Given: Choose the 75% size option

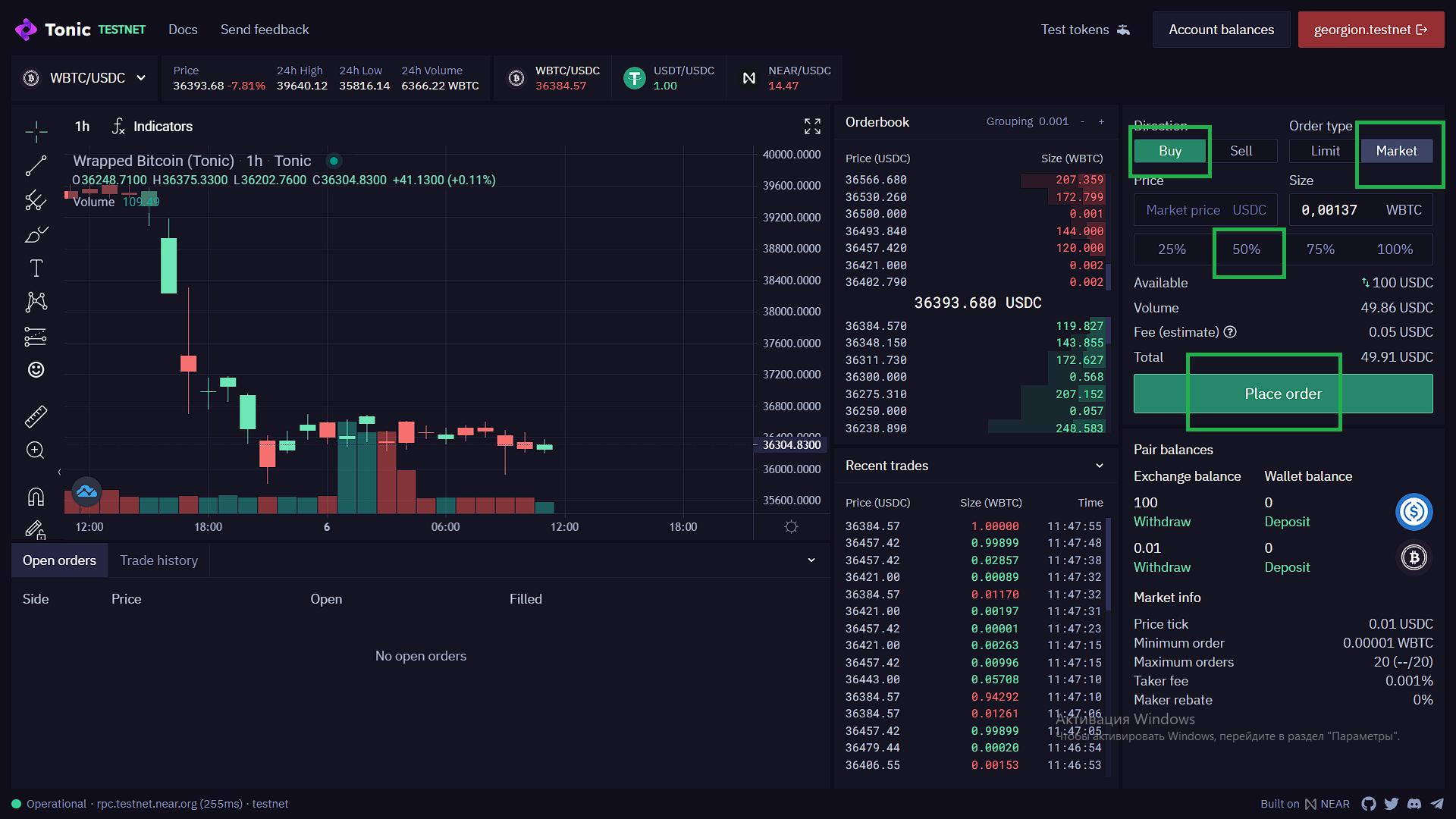Looking at the screenshot, I should [x=1320, y=249].
